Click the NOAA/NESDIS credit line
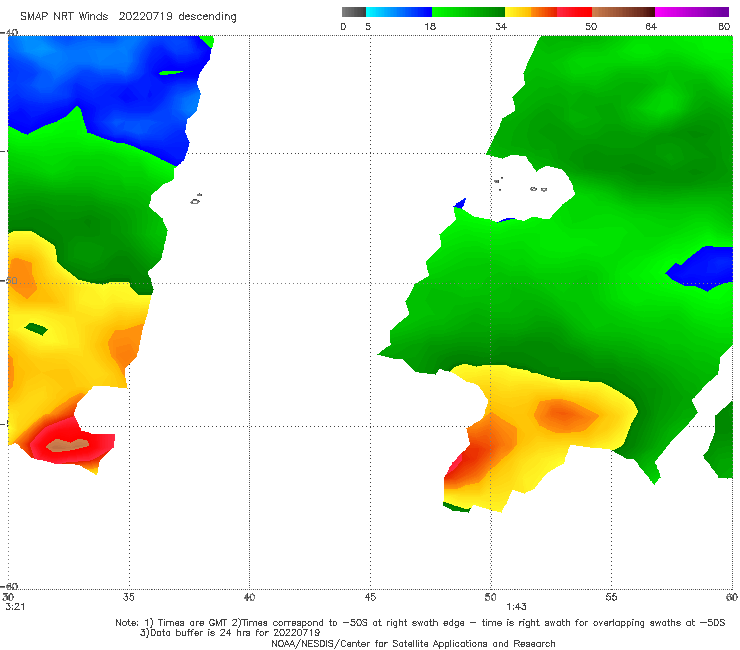740x650 pixels. click(413, 643)
